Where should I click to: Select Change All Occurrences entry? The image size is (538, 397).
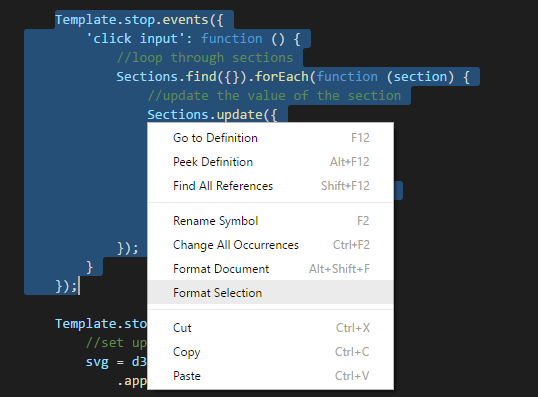270,245
